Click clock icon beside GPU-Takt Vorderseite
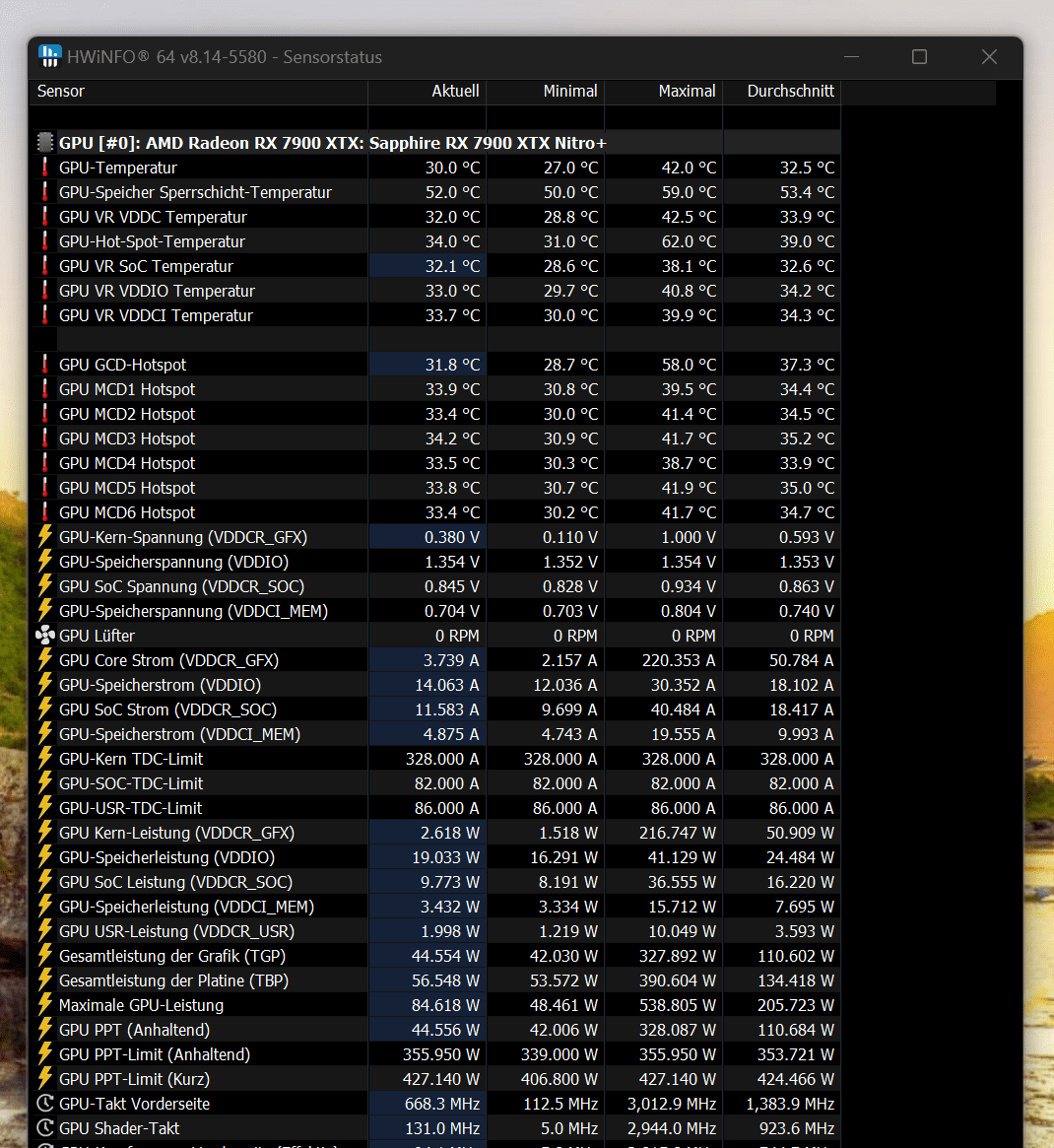 point(45,1104)
